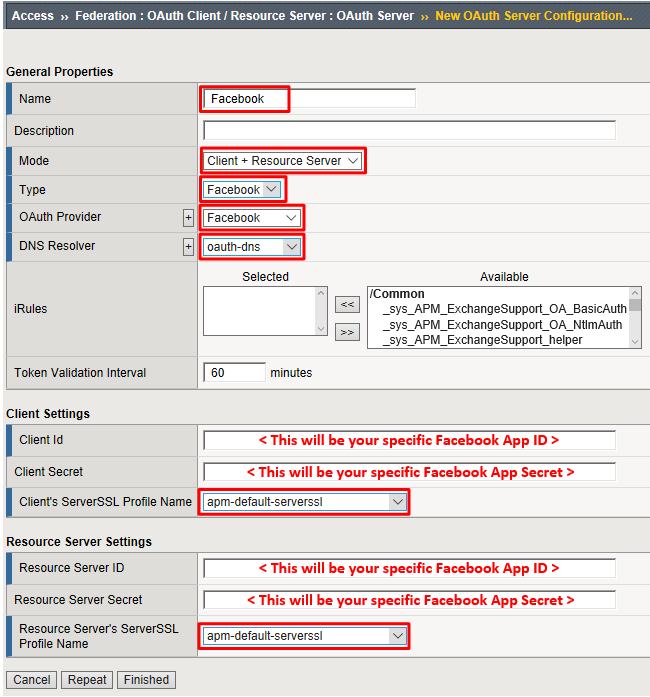Add new DNS Resolver with plus icon

point(189,247)
